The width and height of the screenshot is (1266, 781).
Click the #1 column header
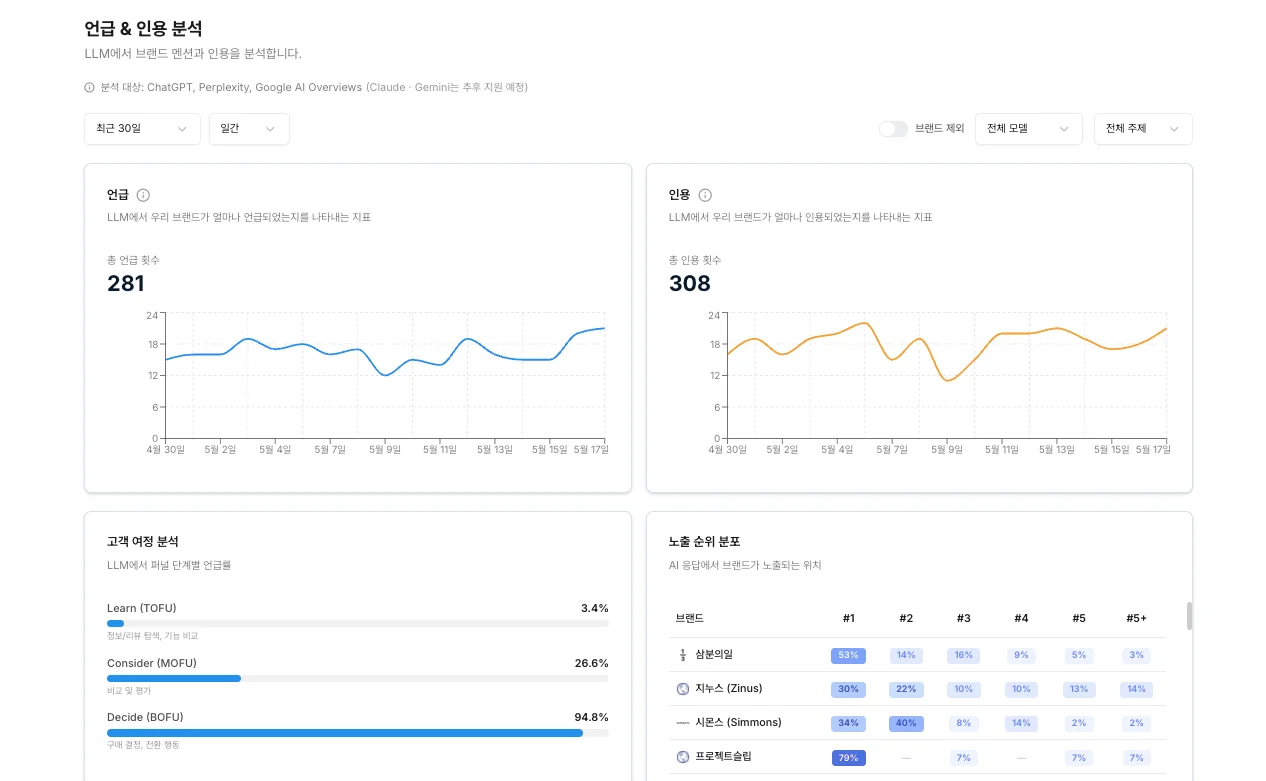[x=848, y=619]
